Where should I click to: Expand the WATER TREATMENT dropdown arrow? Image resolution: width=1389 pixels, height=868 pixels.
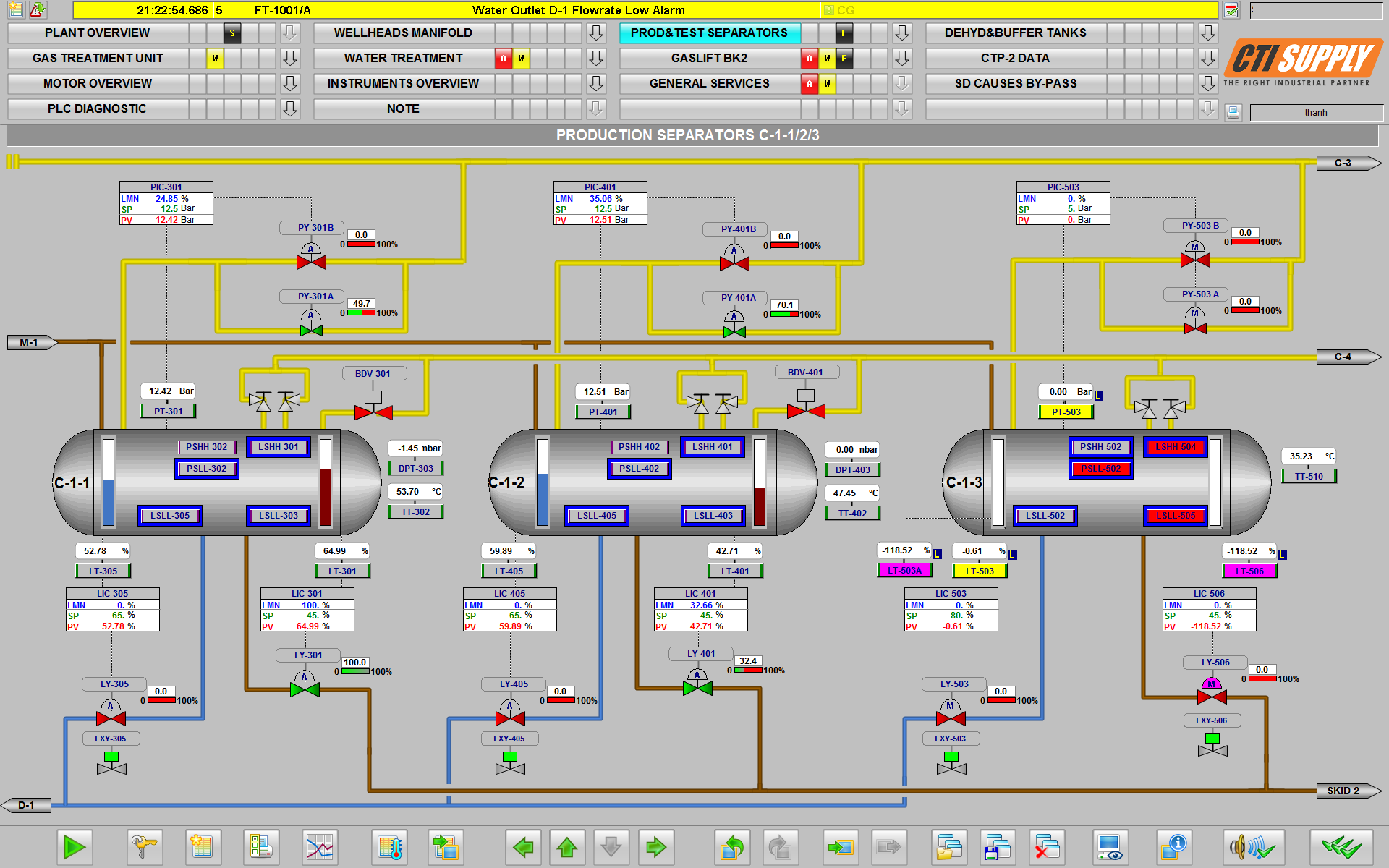(x=596, y=58)
